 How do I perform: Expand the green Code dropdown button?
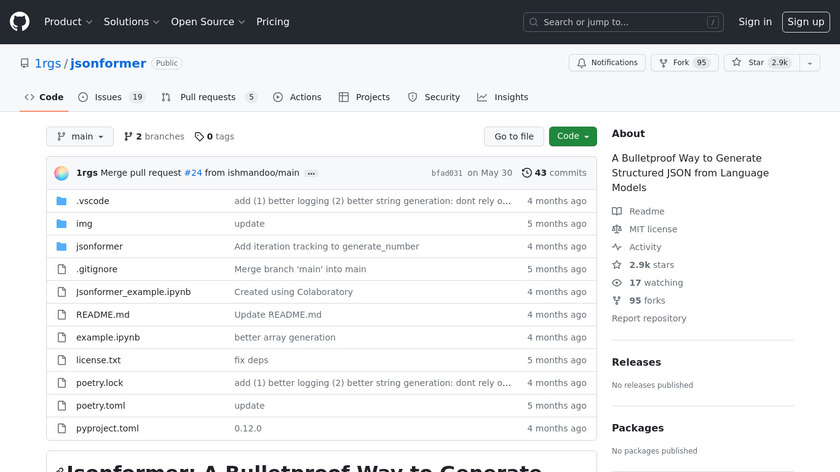click(573, 137)
